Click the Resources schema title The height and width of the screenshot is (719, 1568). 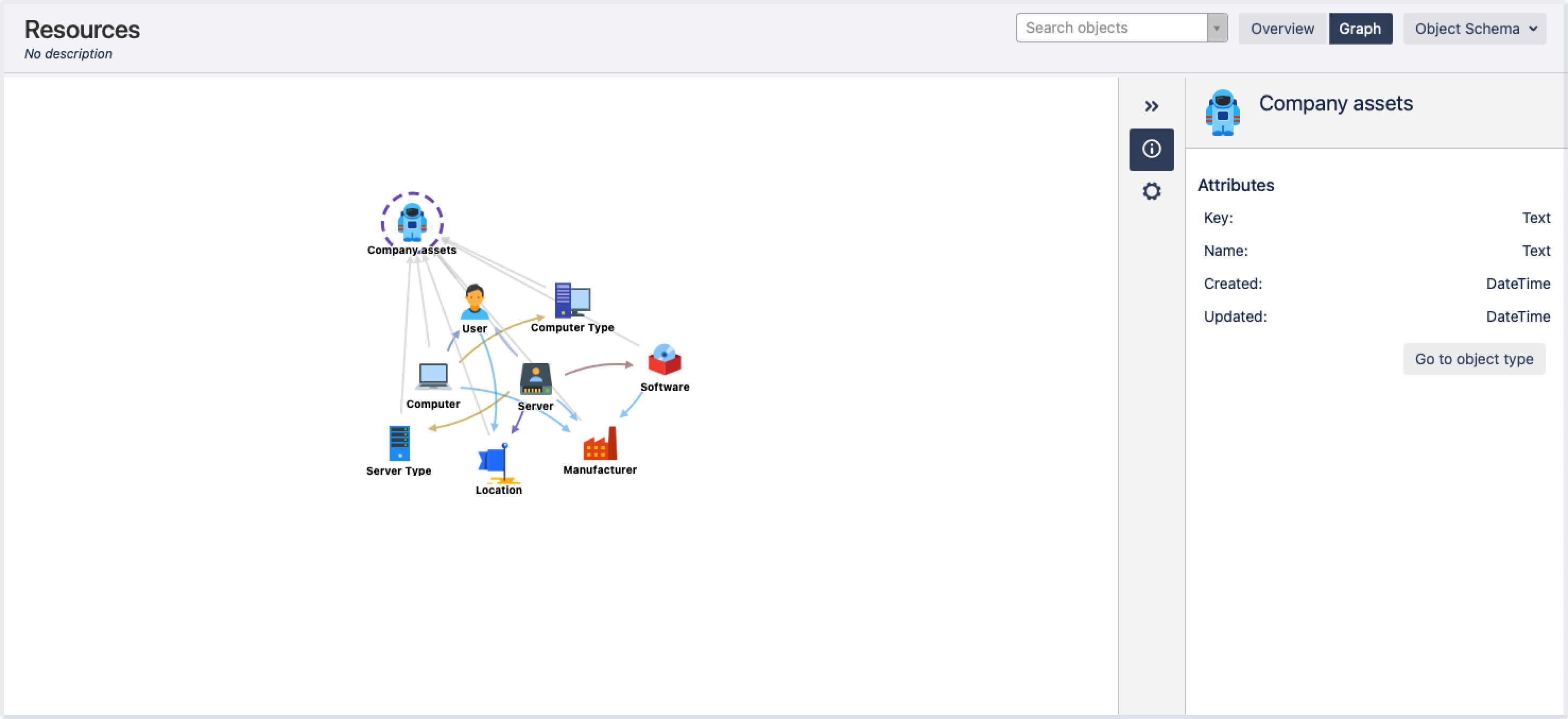click(x=82, y=29)
